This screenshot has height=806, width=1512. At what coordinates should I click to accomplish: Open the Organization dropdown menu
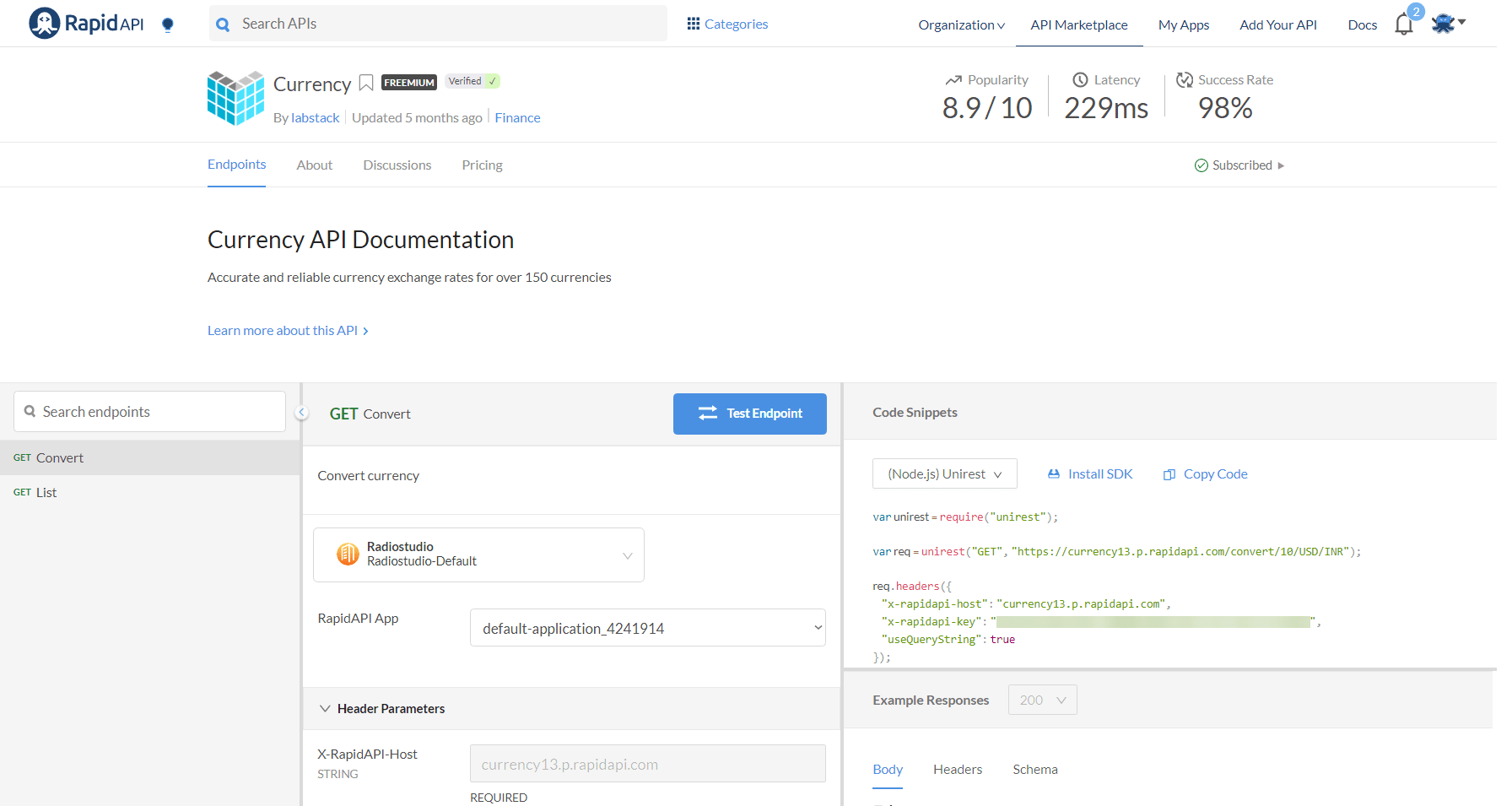(x=961, y=24)
